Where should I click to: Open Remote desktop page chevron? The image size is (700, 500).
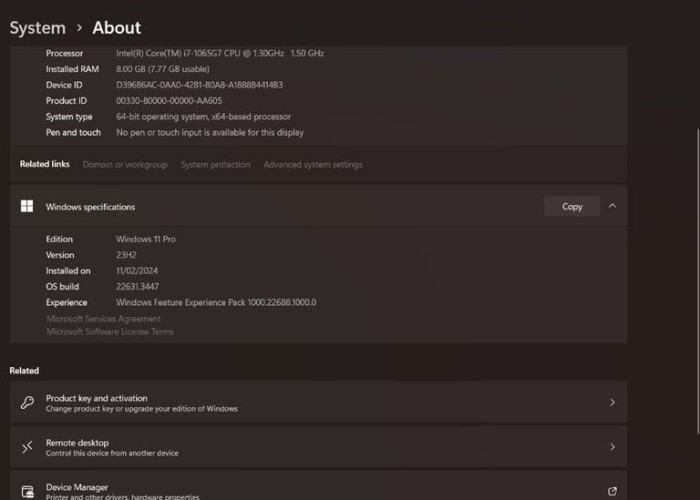(612, 447)
